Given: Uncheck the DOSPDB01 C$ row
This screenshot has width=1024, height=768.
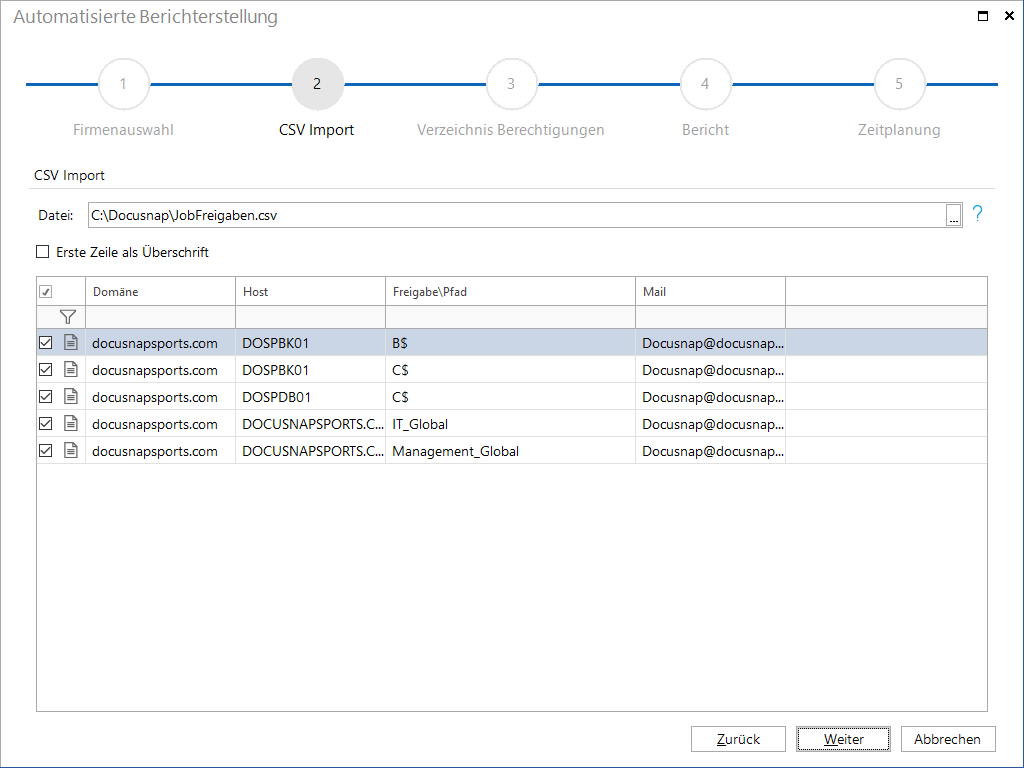Looking at the screenshot, I should 46,396.
